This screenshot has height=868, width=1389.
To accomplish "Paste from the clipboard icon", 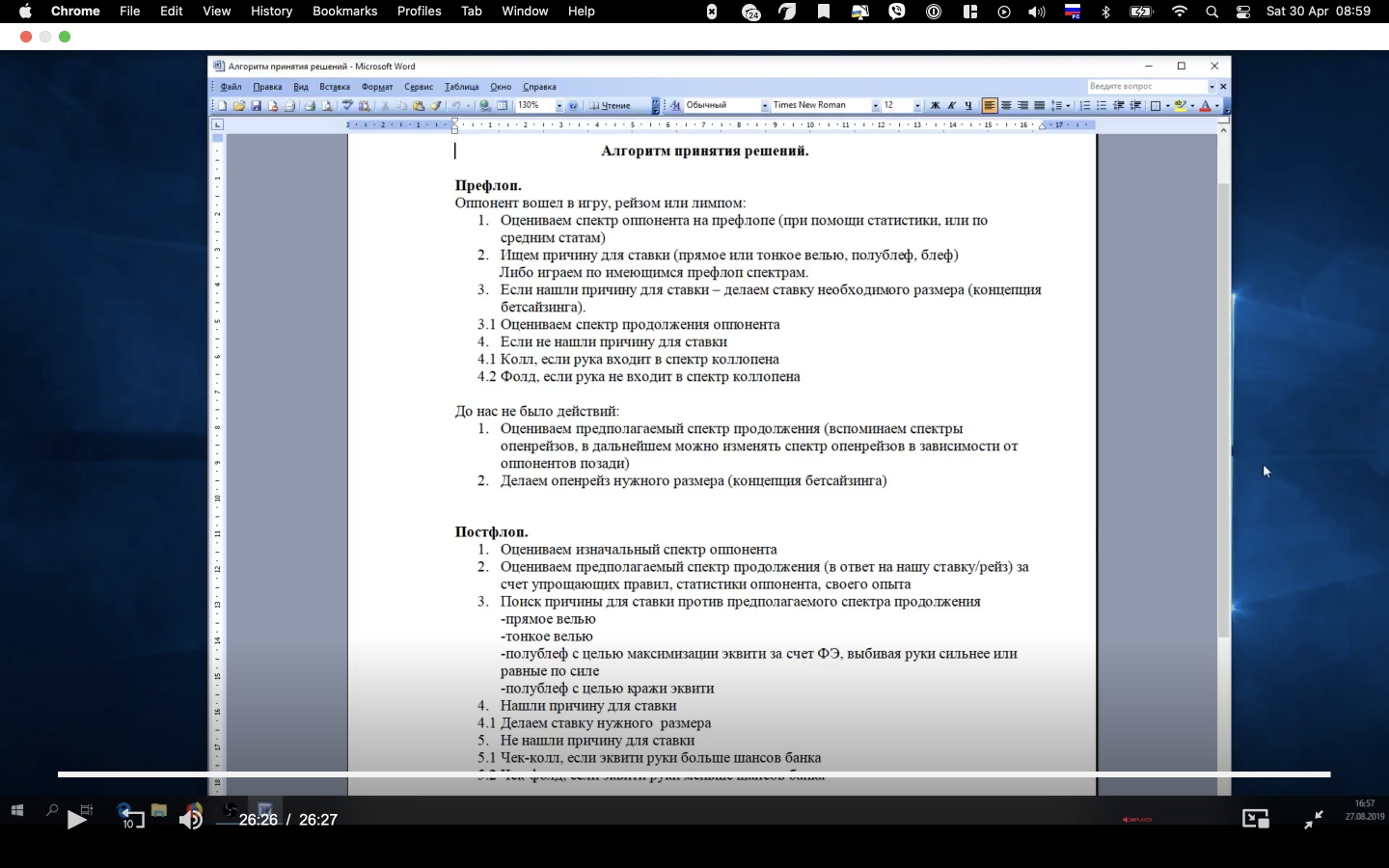I will pos(419,106).
